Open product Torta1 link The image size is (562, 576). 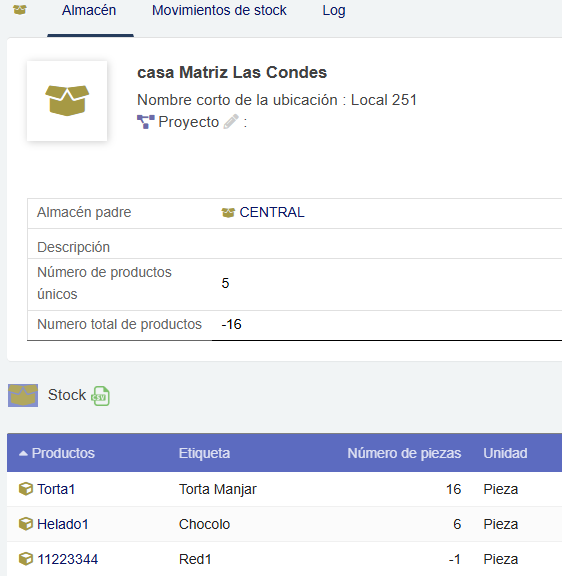click(56, 489)
